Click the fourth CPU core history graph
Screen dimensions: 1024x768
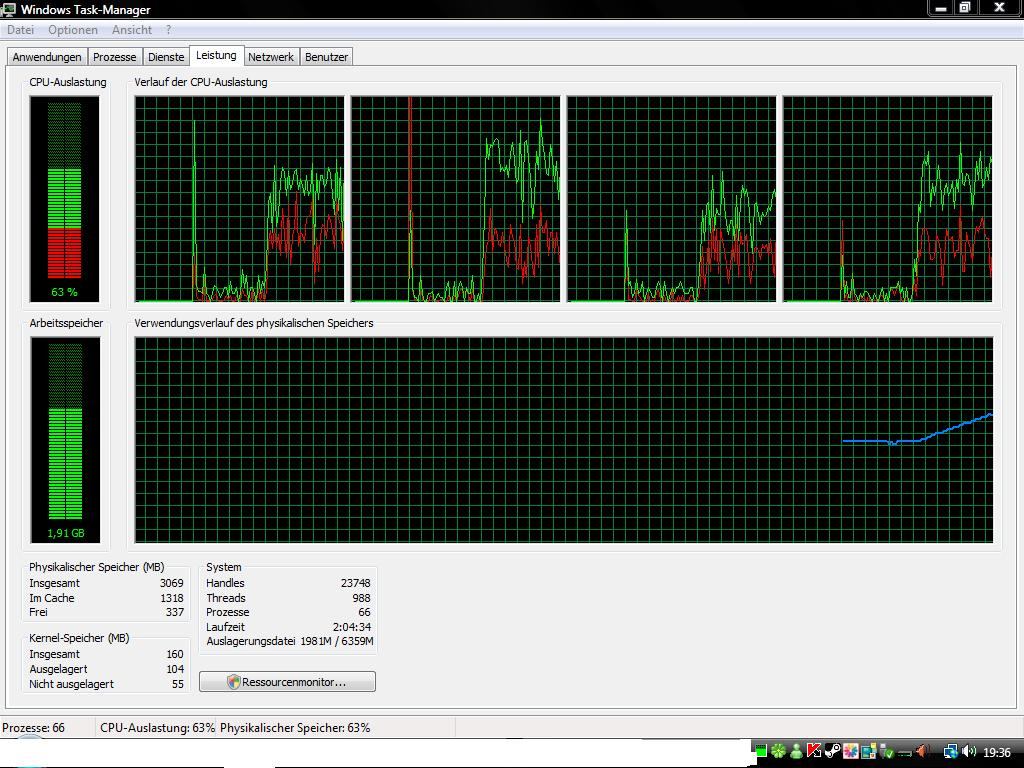(888, 199)
